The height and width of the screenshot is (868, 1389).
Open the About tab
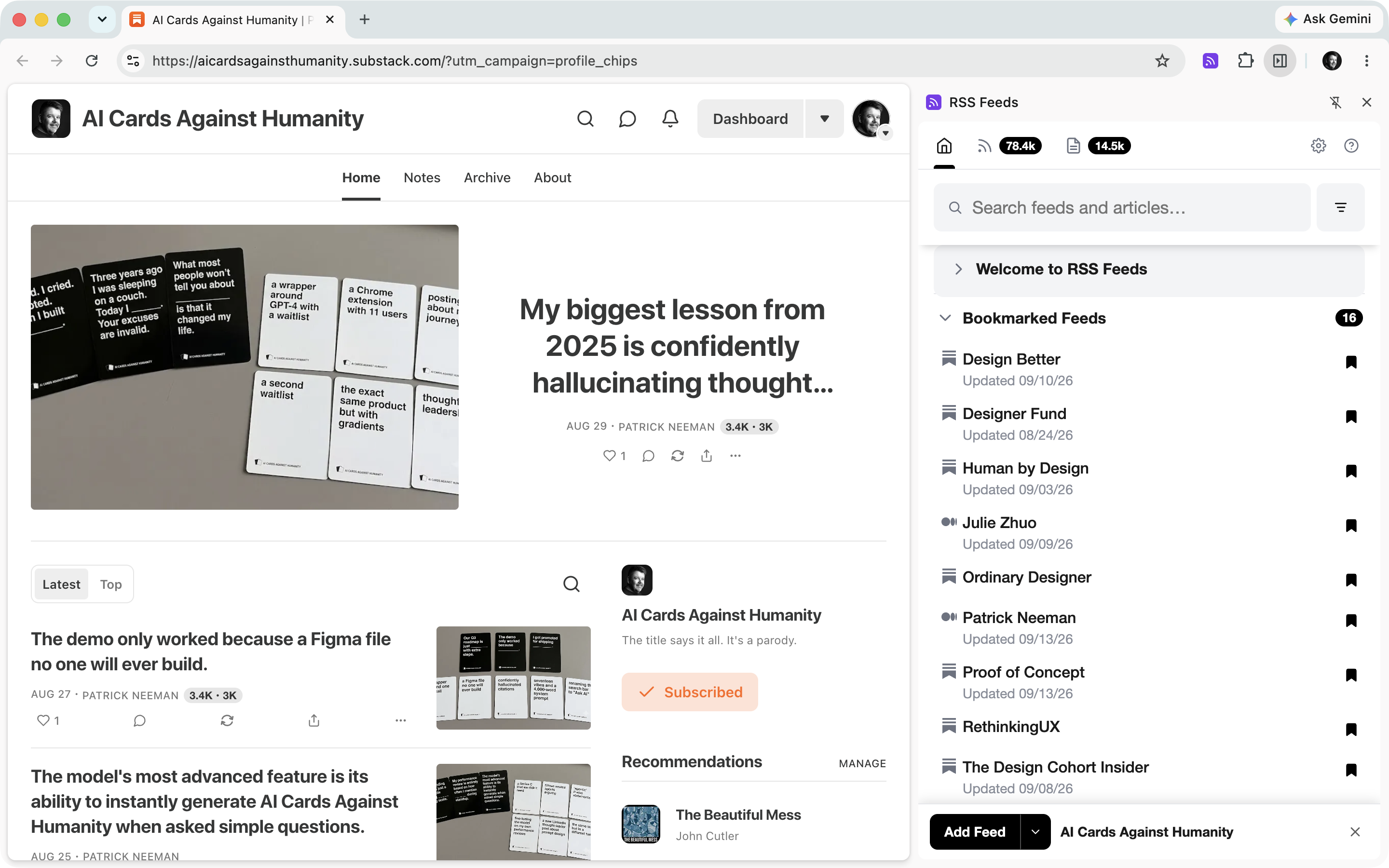(x=552, y=177)
